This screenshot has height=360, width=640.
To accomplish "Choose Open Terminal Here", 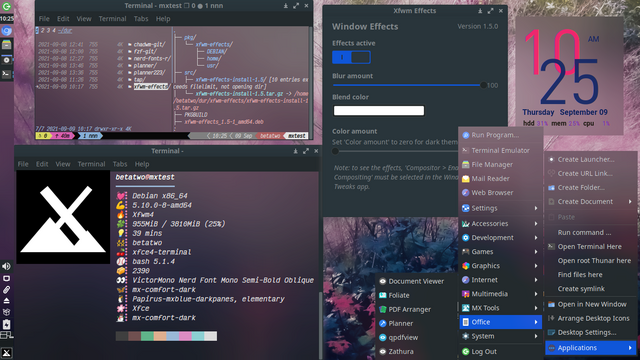I will (x=591, y=247).
